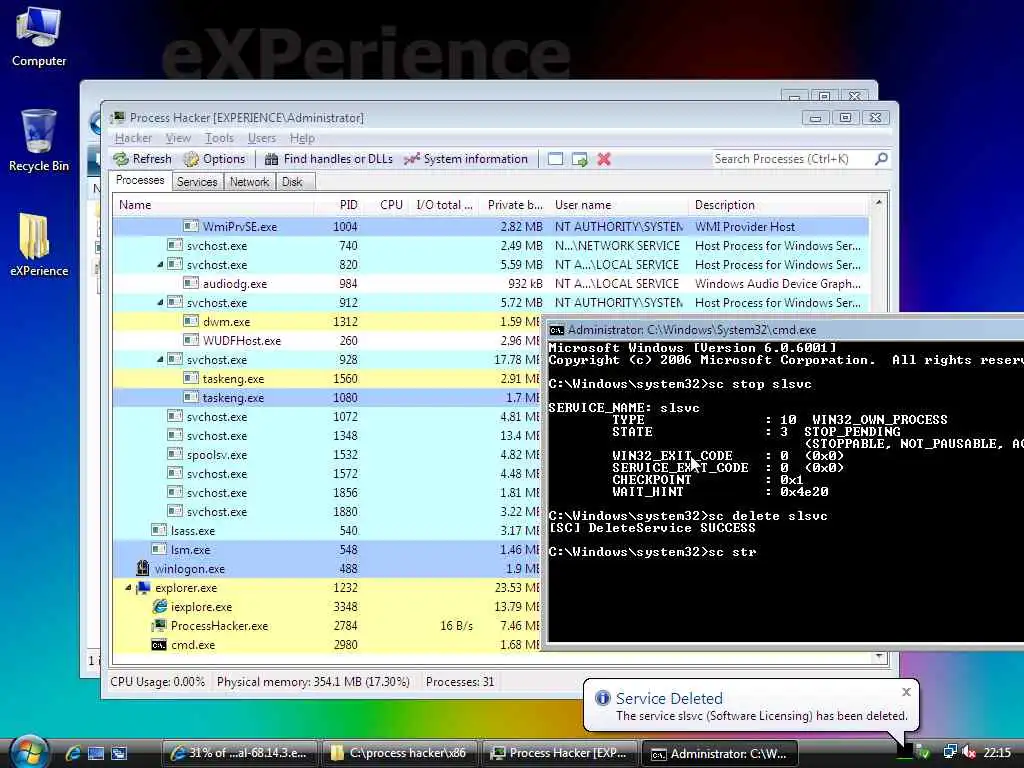Sort by the User name column

(618, 205)
